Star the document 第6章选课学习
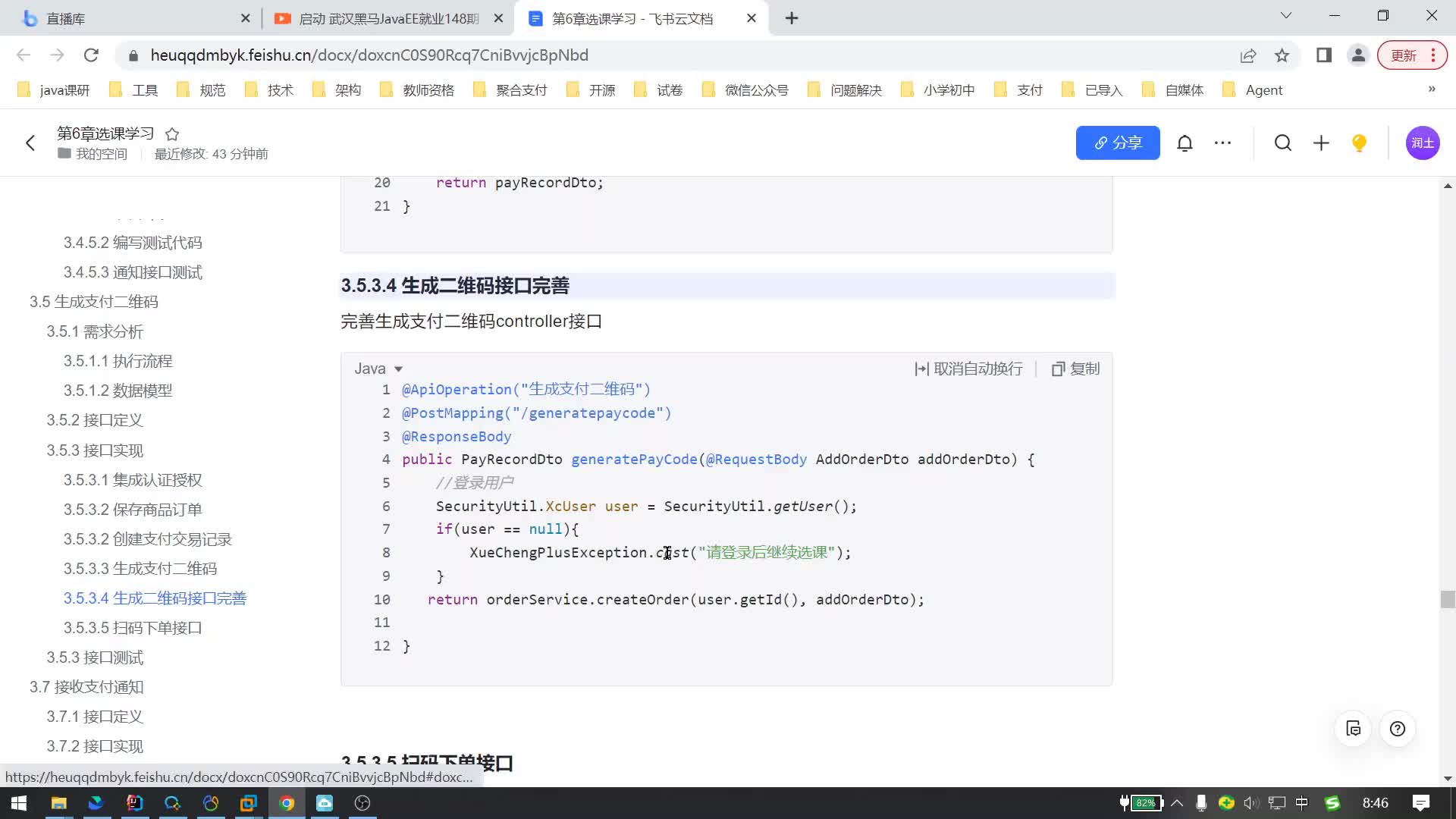This screenshot has height=819, width=1456. click(172, 134)
